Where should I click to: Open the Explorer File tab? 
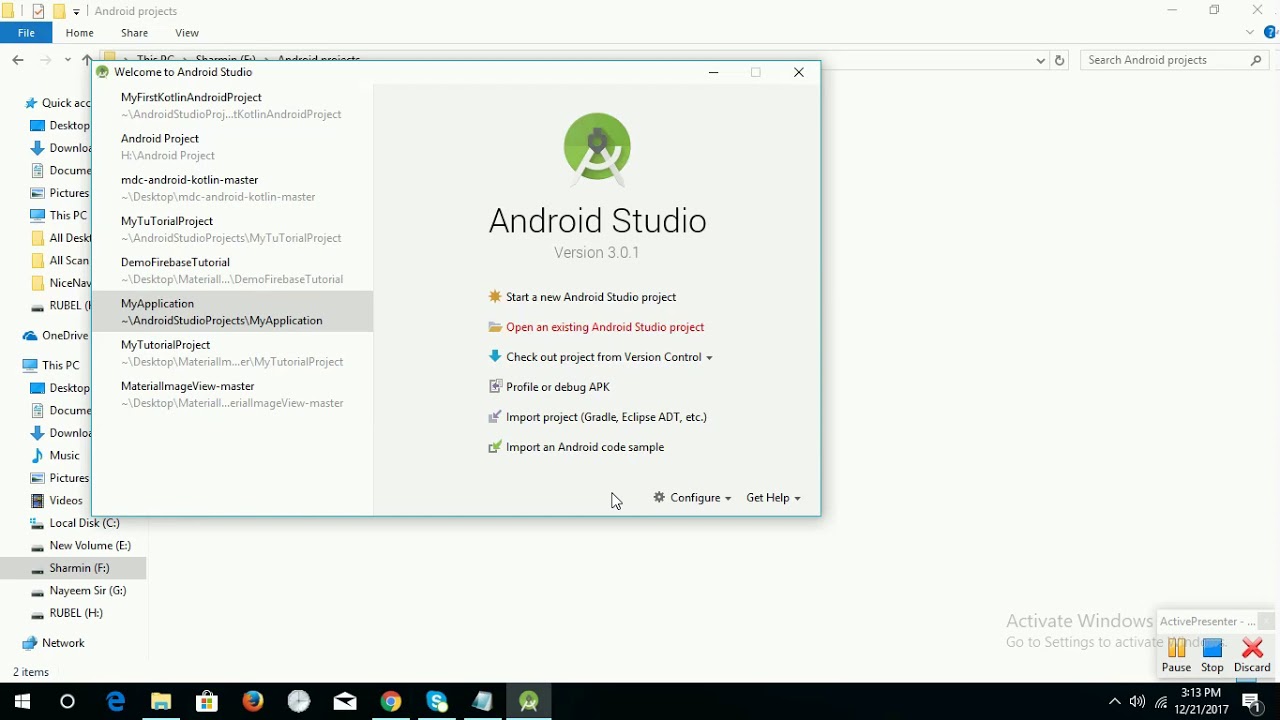click(27, 33)
